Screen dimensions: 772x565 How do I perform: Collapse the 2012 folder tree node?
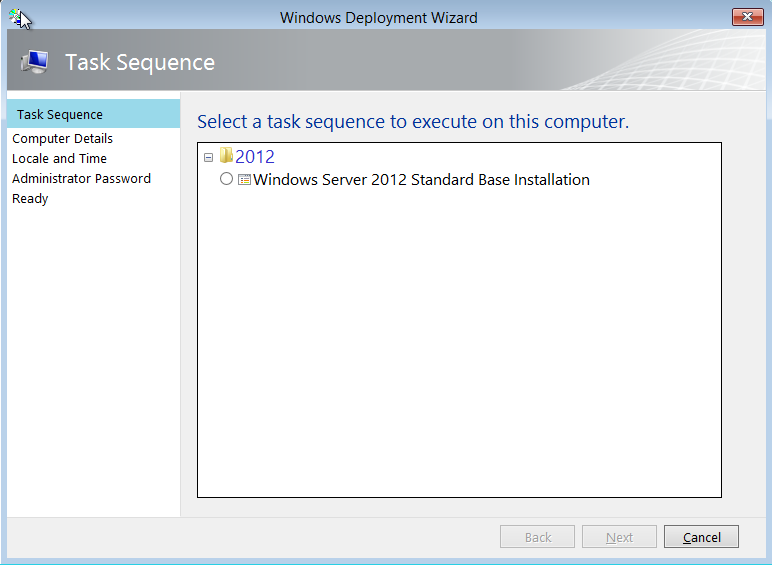pos(208,157)
